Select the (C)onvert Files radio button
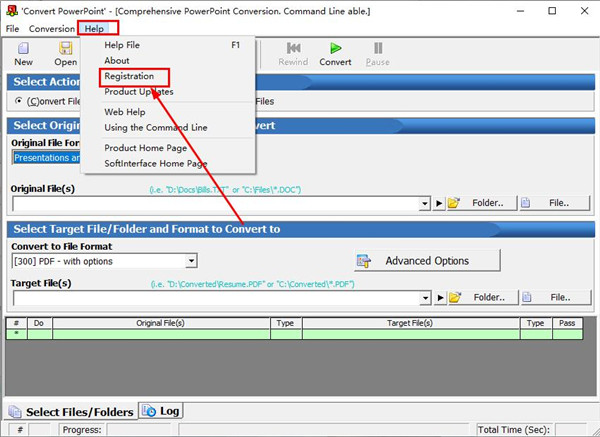Image resolution: width=600 pixels, height=437 pixels. [x=18, y=101]
